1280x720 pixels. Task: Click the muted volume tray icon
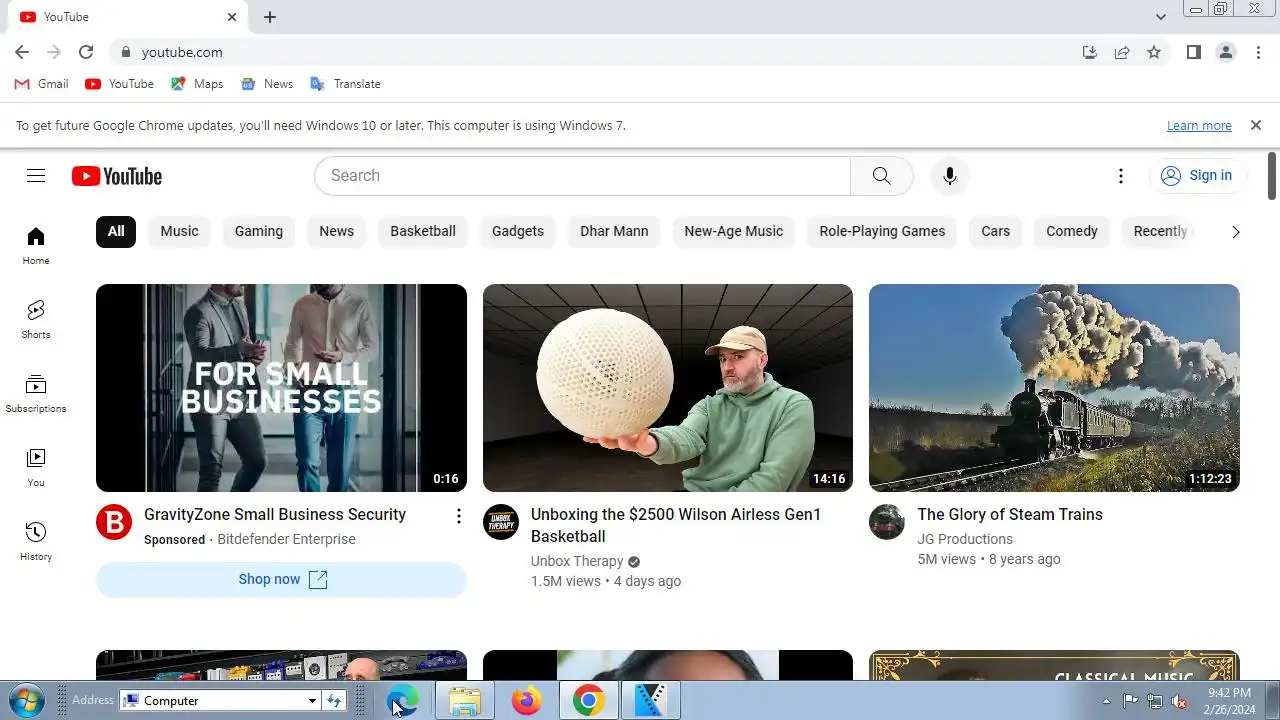coord(1180,701)
